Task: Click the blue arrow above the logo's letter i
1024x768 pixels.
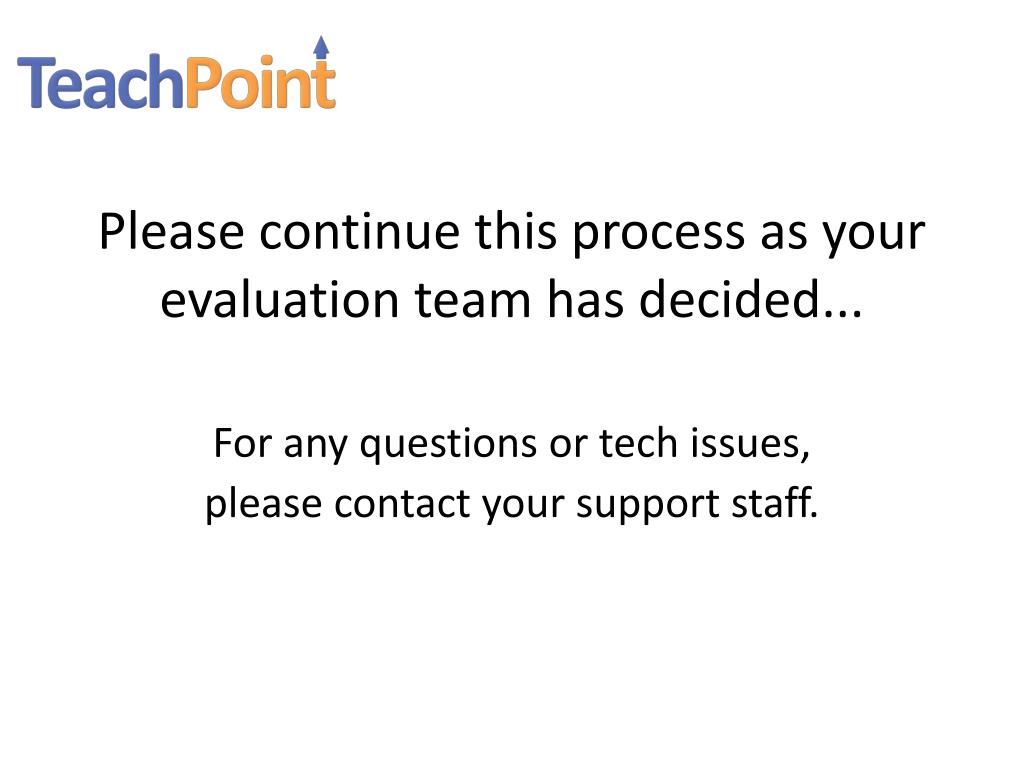Action: (321, 45)
